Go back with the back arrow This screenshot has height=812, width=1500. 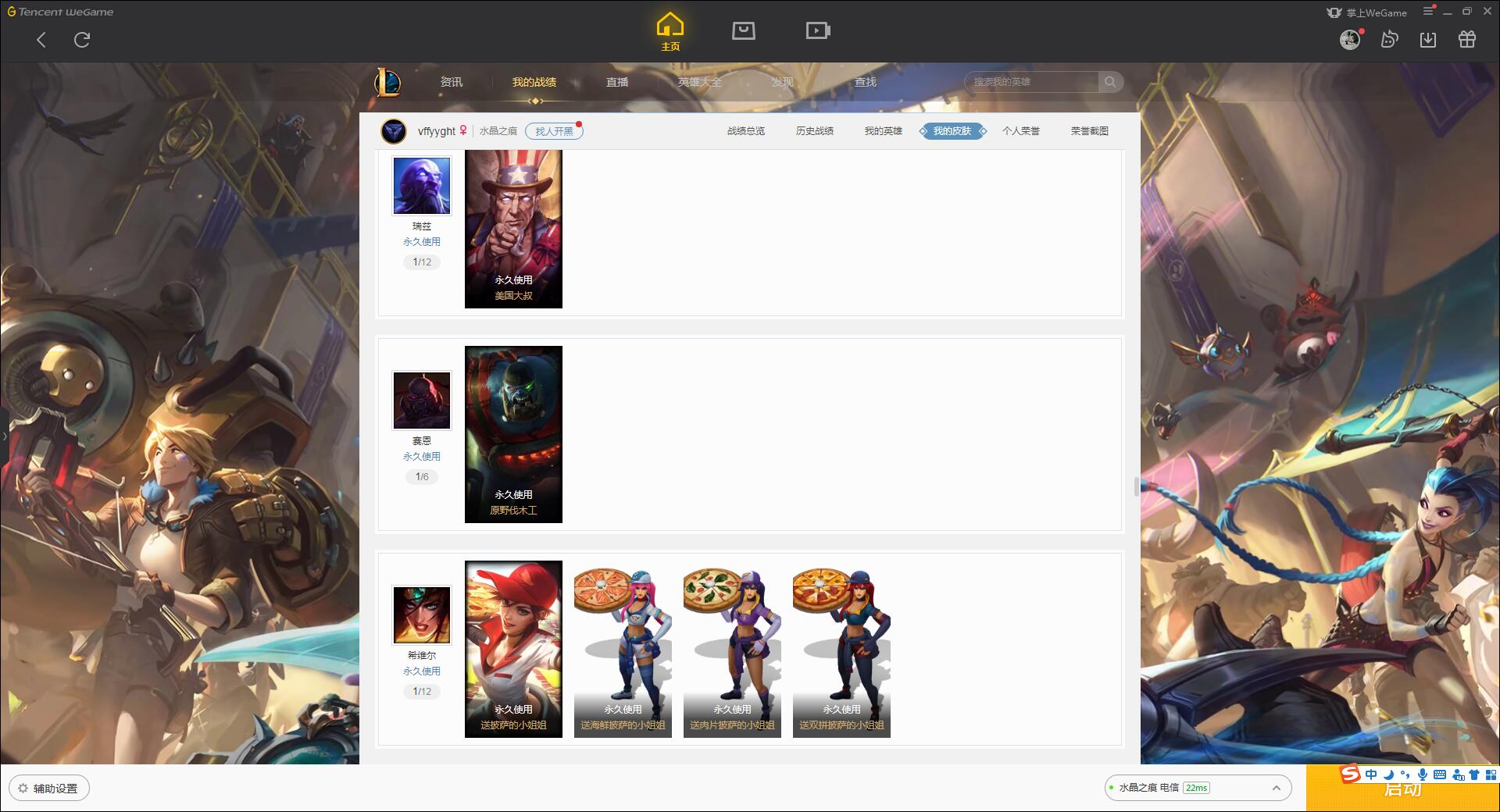[41, 40]
